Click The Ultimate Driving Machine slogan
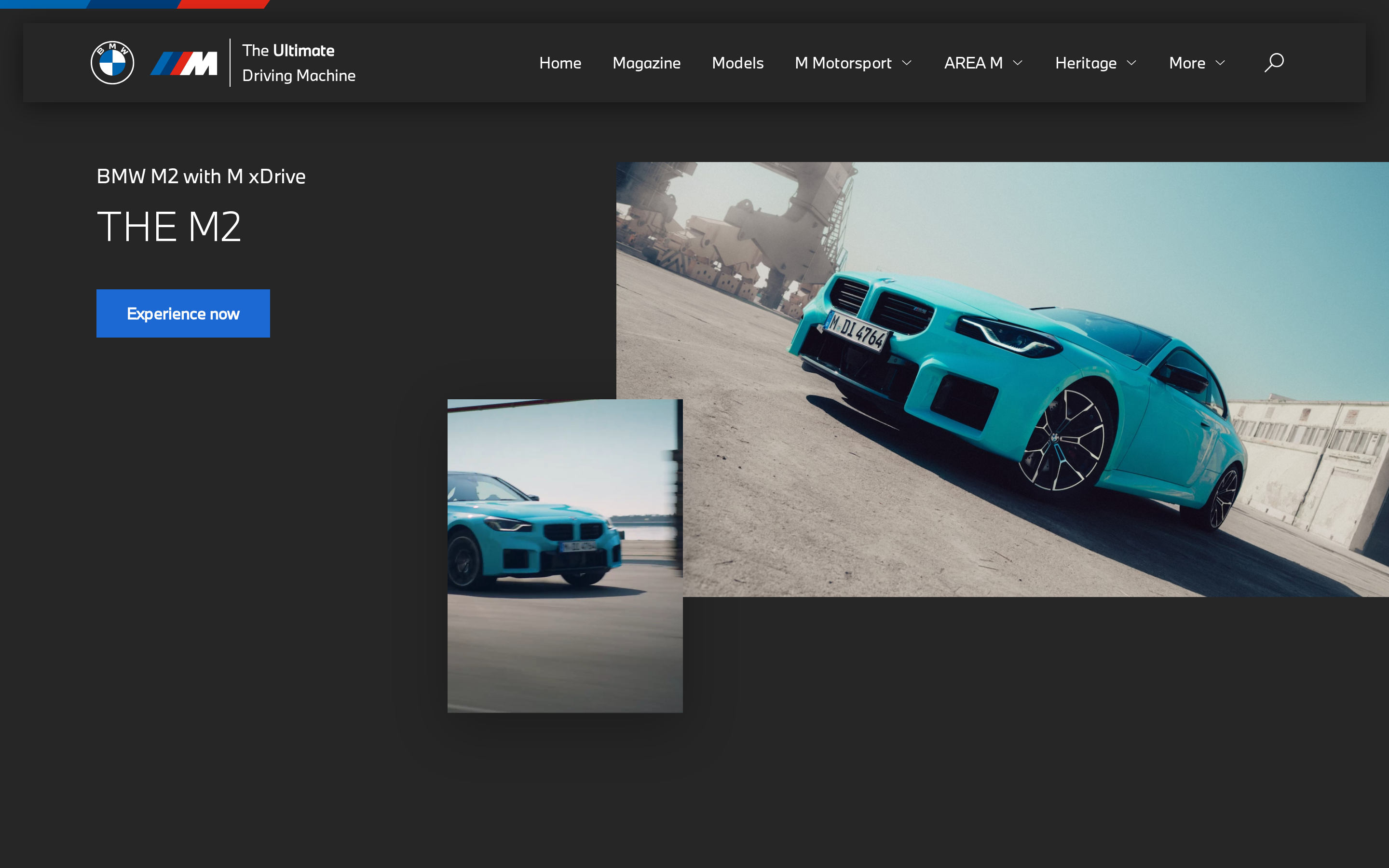1389x868 pixels. click(x=299, y=63)
